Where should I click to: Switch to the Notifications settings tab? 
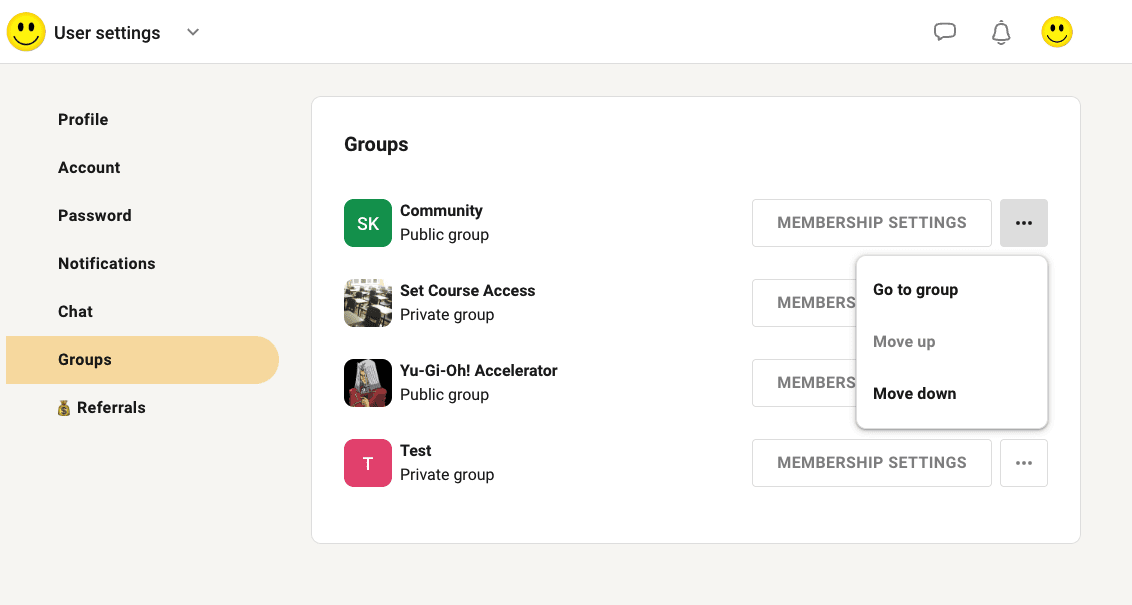(107, 264)
